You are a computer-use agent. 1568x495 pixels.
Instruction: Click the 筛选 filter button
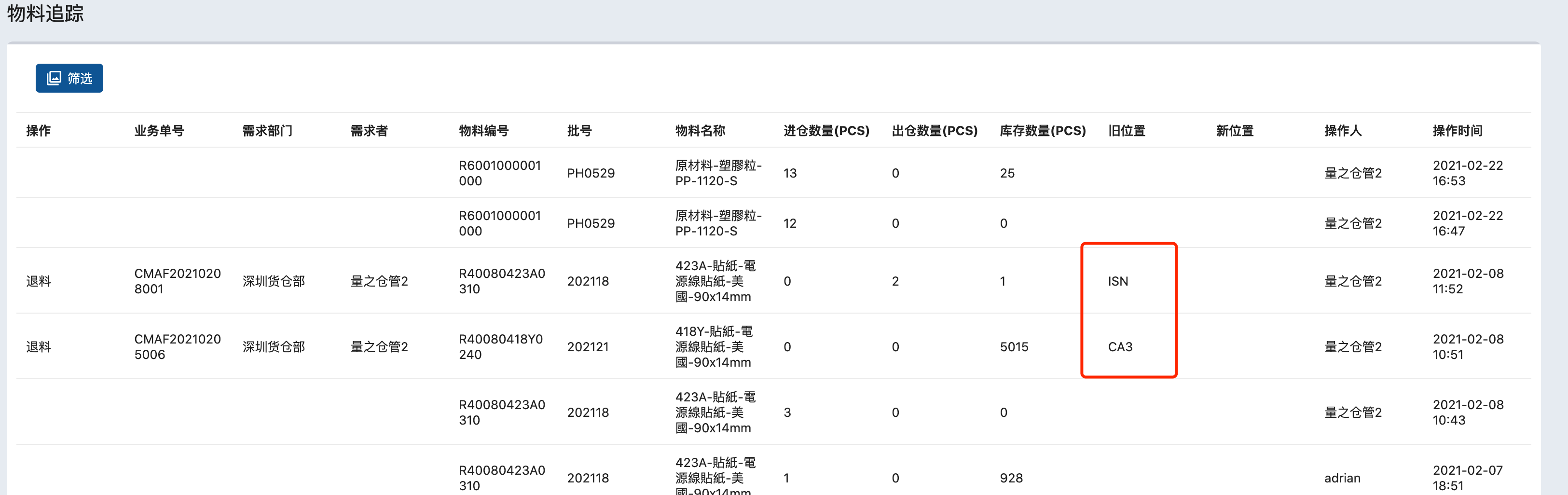coord(69,78)
